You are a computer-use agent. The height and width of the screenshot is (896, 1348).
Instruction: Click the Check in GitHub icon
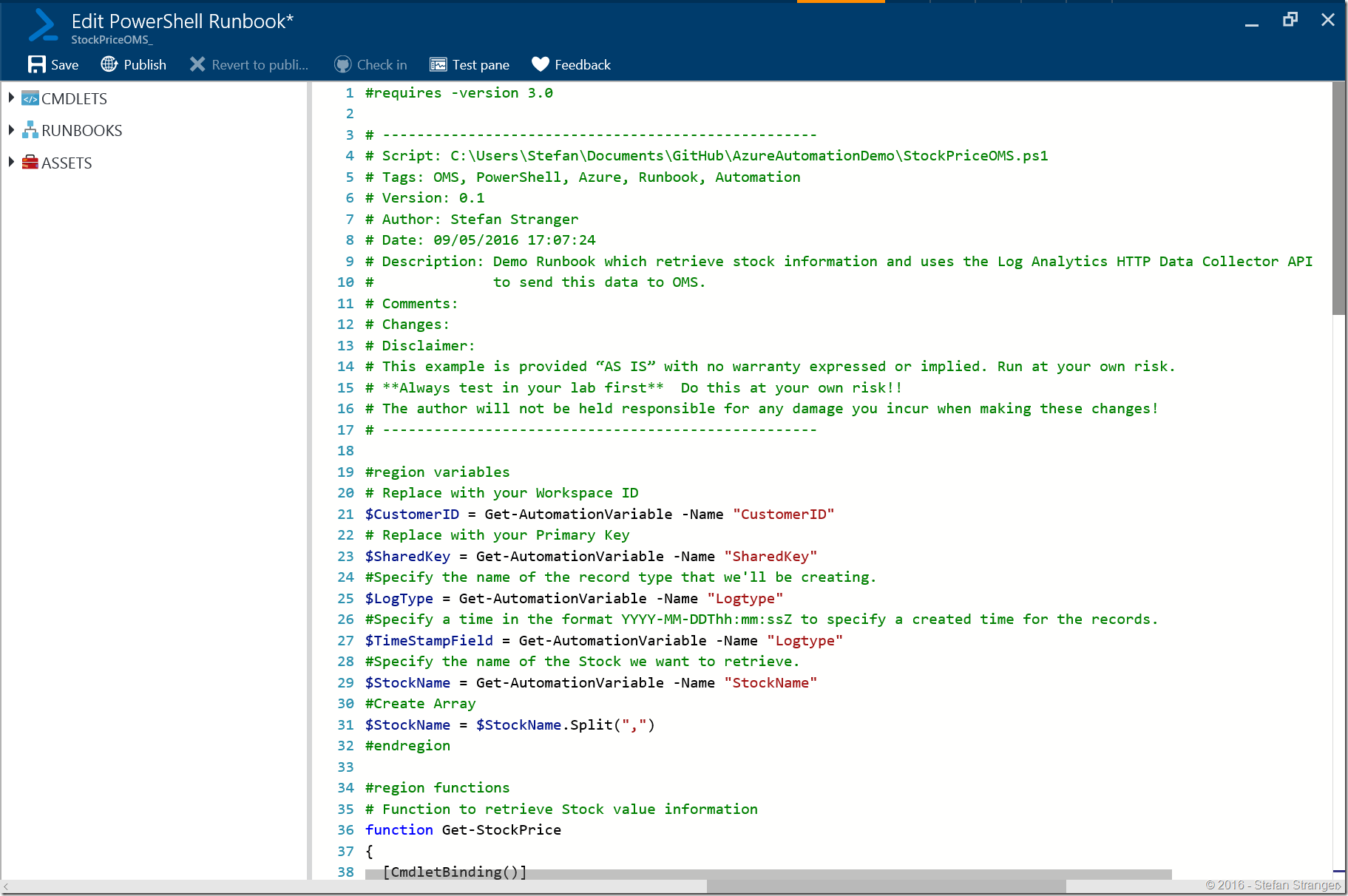tap(342, 64)
